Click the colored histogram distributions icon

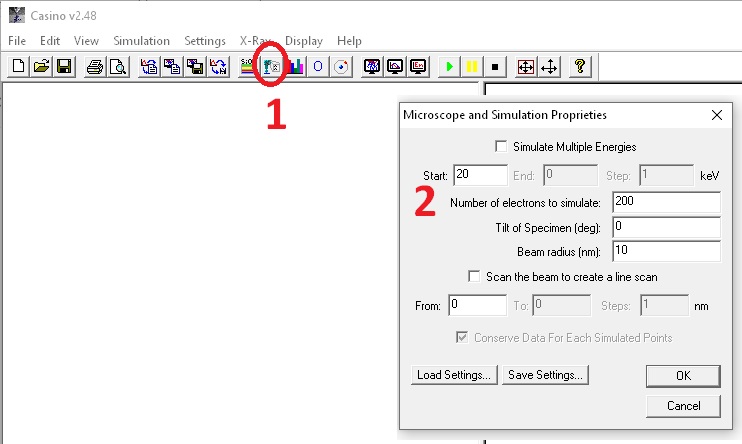295,66
